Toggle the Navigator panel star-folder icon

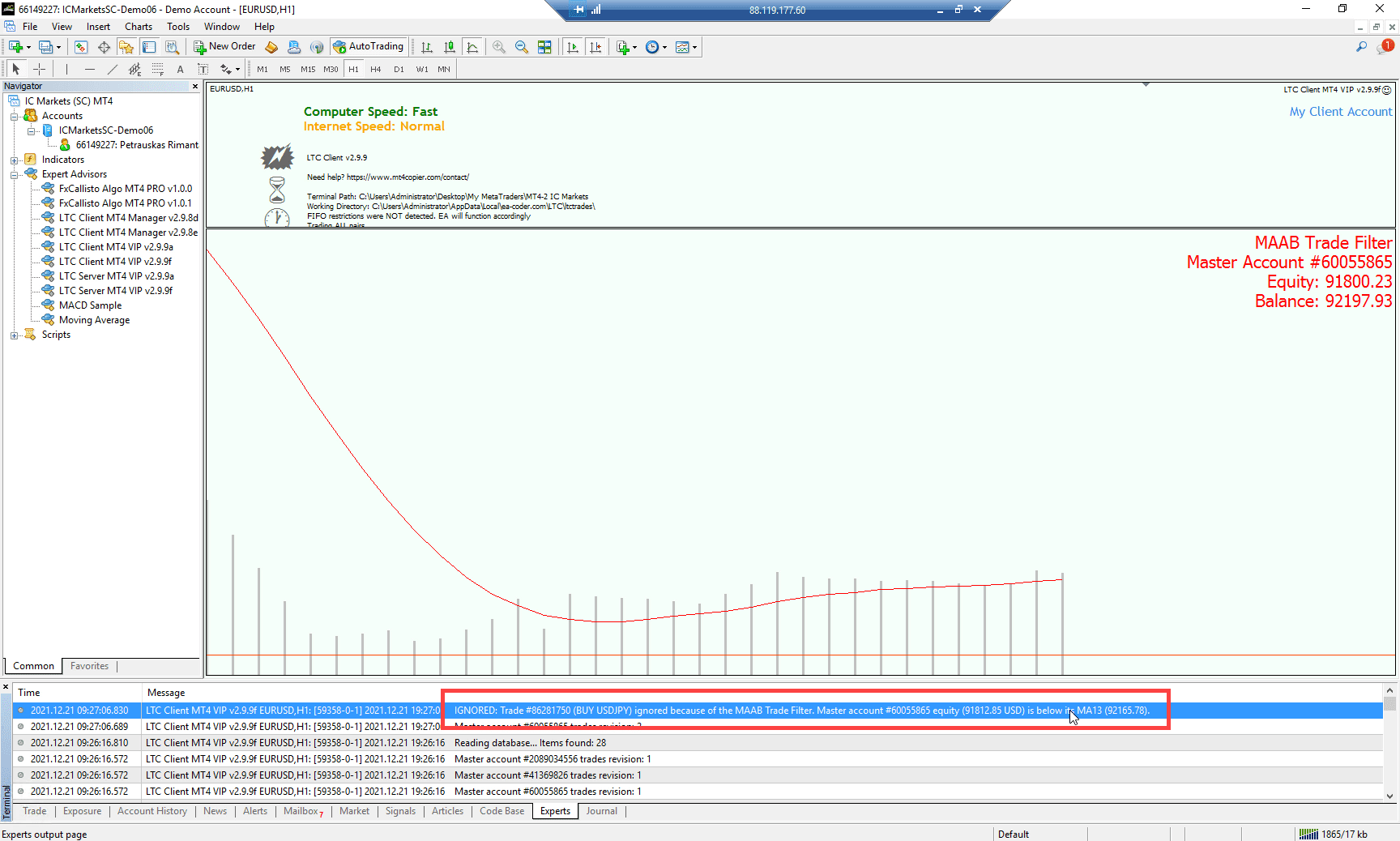[x=126, y=47]
